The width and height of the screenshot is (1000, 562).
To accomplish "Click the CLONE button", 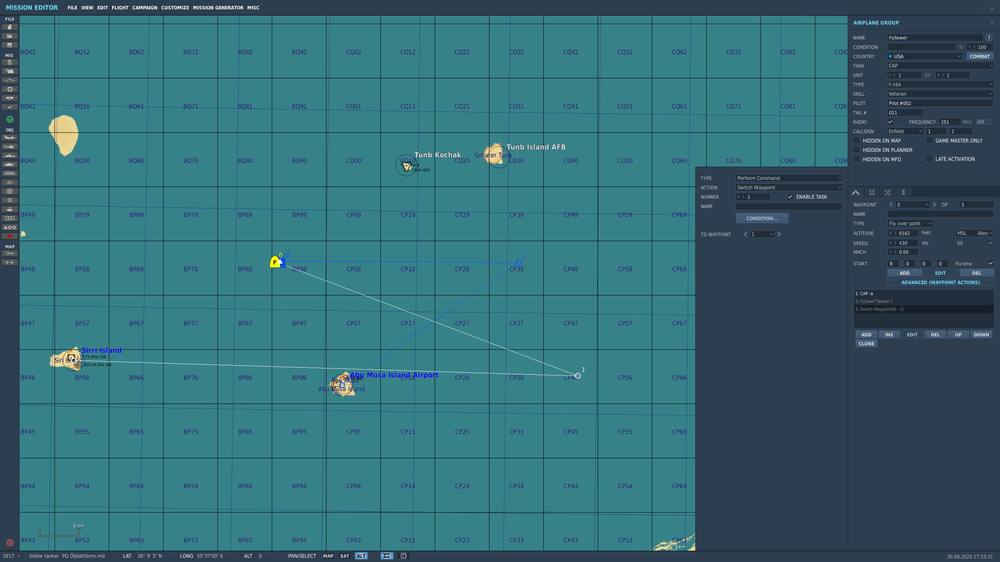I will point(866,343).
